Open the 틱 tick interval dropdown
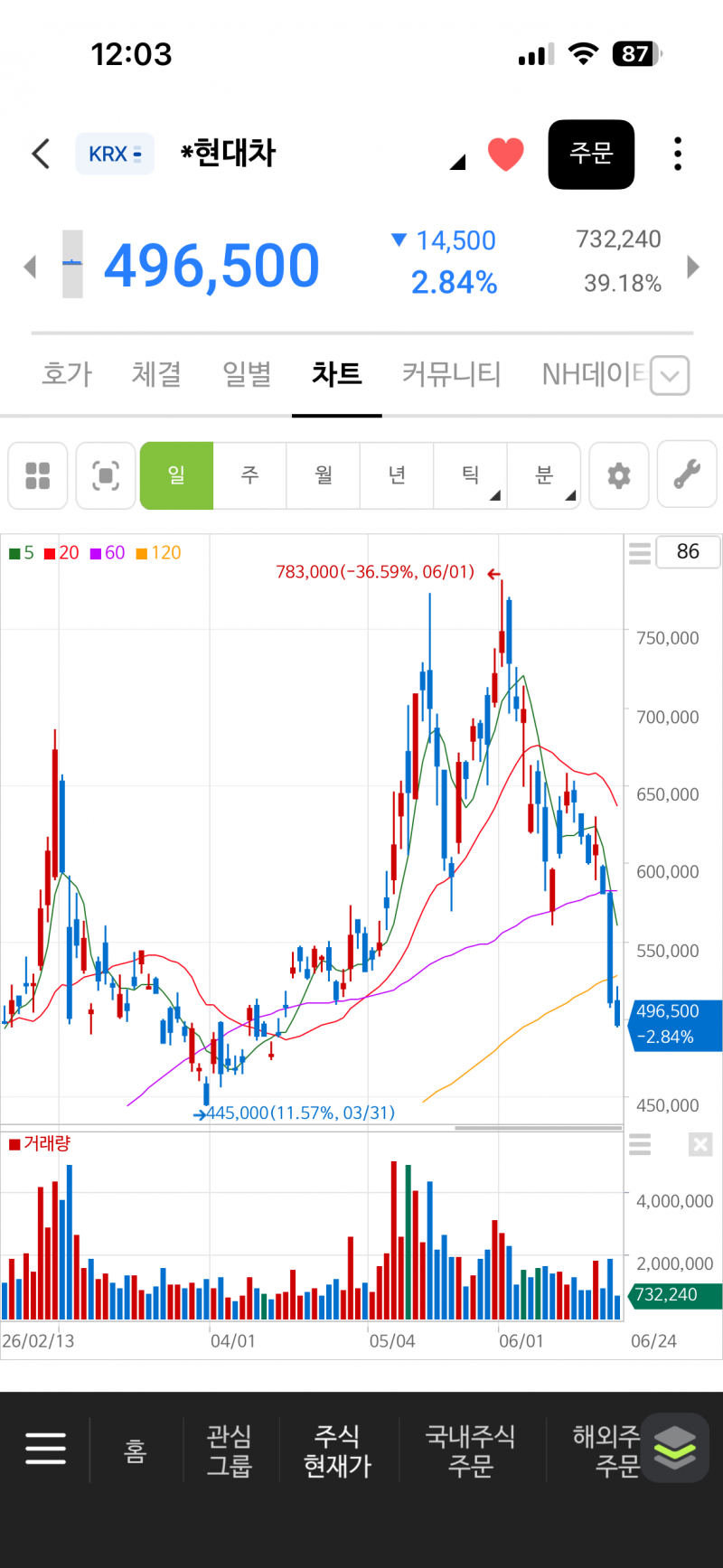The height and width of the screenshot is (1568, 723). coord(471,475)
